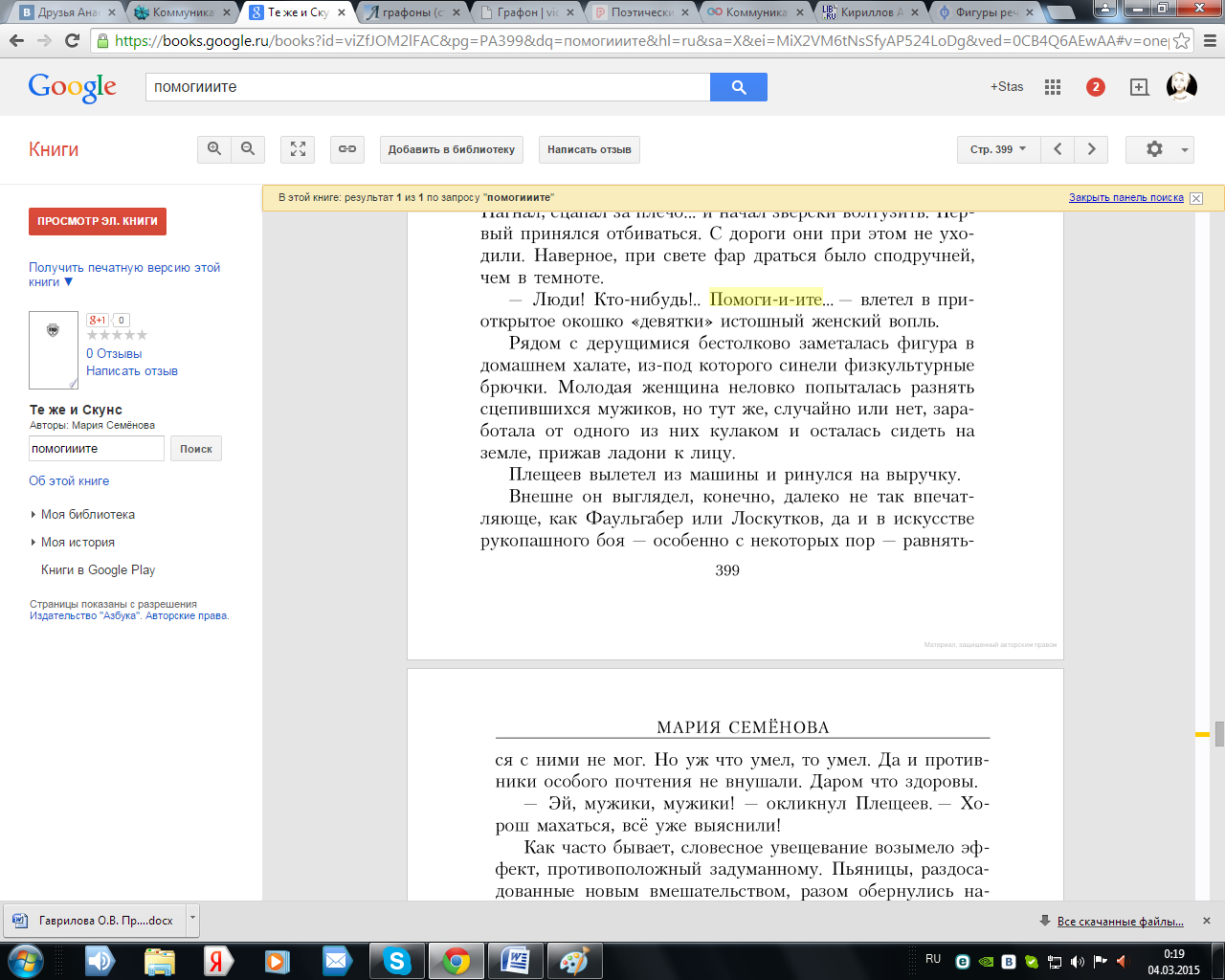
Task: Click the browser back arrow
Action: pos(16,40)
